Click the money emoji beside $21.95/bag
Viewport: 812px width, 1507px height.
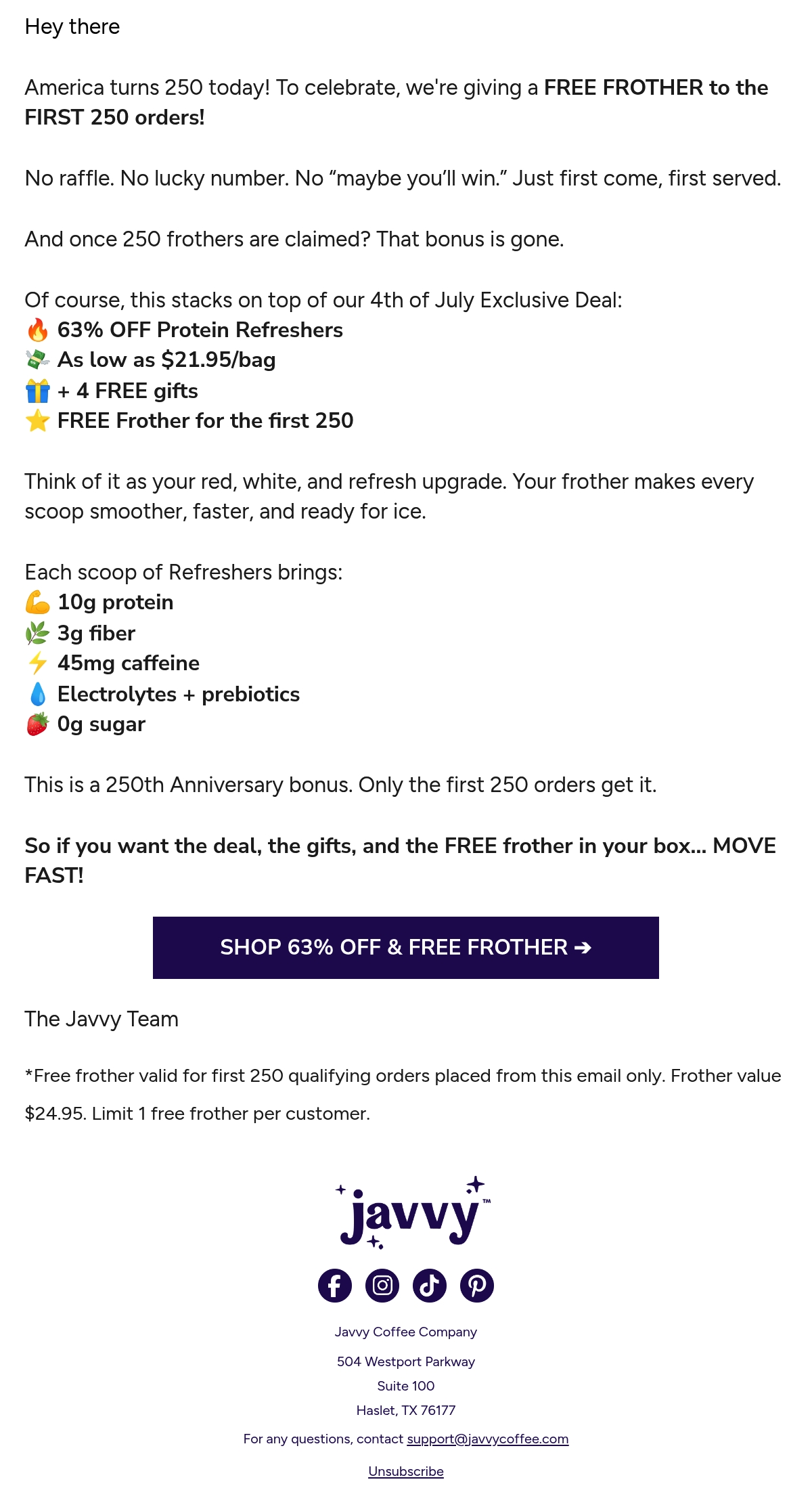click(x=38, y=360)
